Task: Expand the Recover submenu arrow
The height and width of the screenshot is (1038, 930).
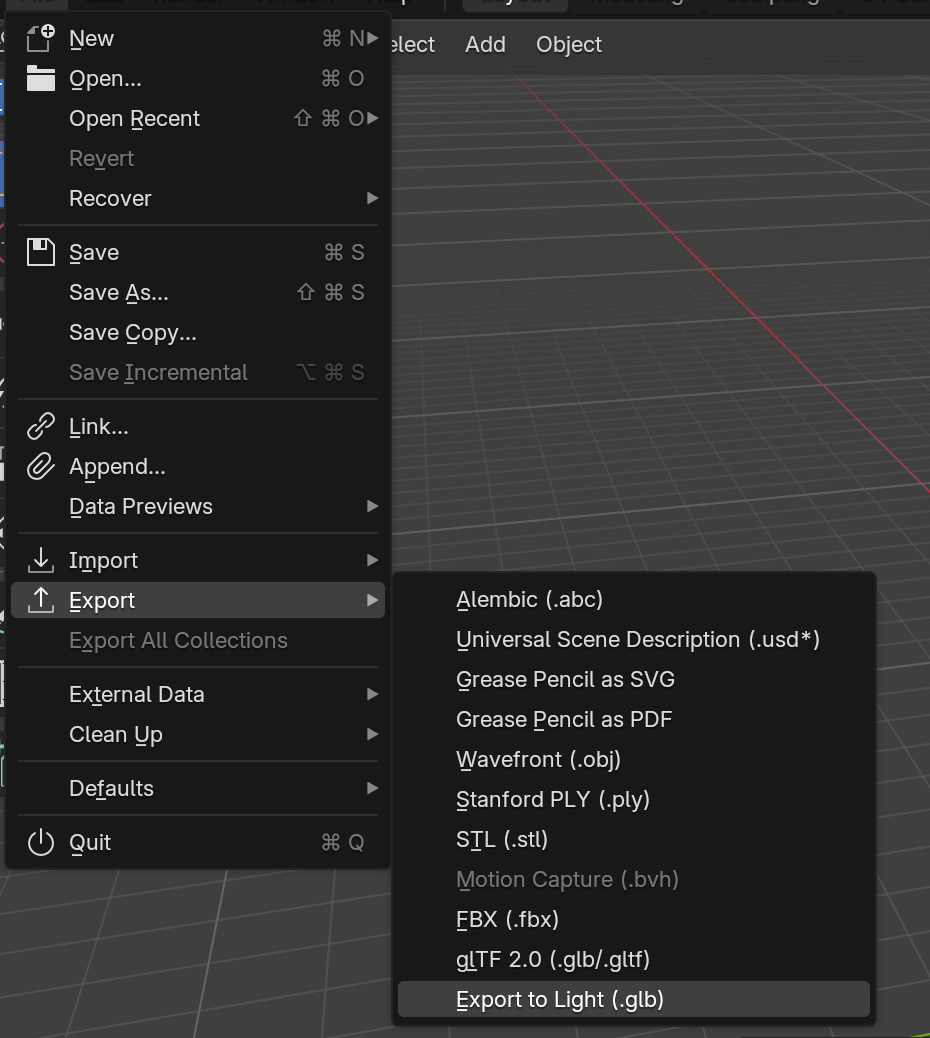Action: click(x=373, y=198)
